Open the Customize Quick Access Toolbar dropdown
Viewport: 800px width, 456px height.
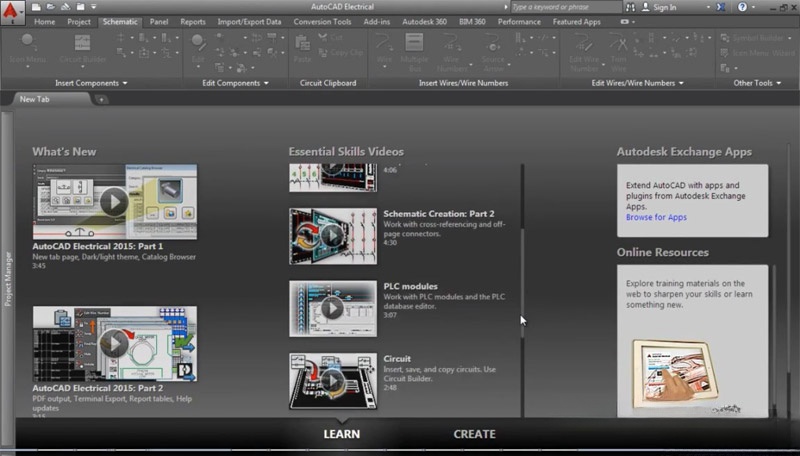(94, 7)
